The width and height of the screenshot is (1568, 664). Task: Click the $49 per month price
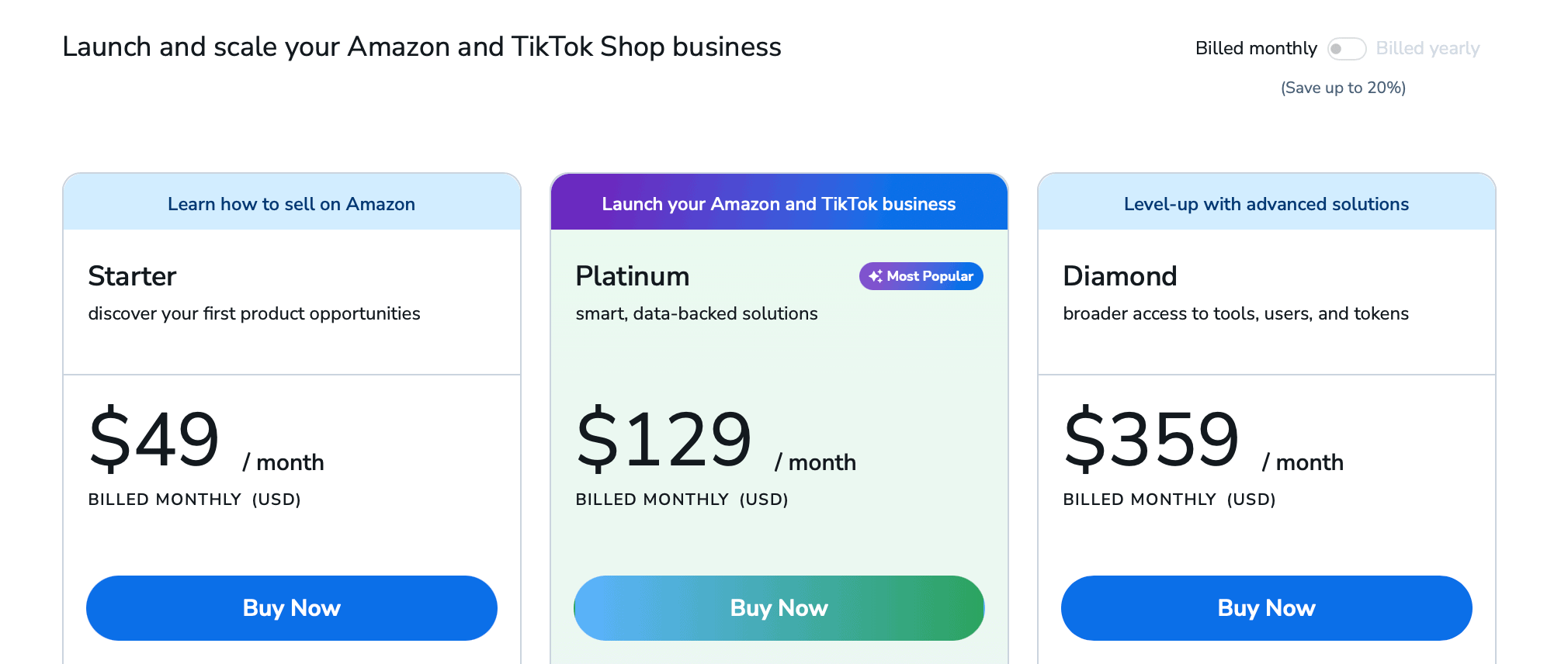(154, 439)
